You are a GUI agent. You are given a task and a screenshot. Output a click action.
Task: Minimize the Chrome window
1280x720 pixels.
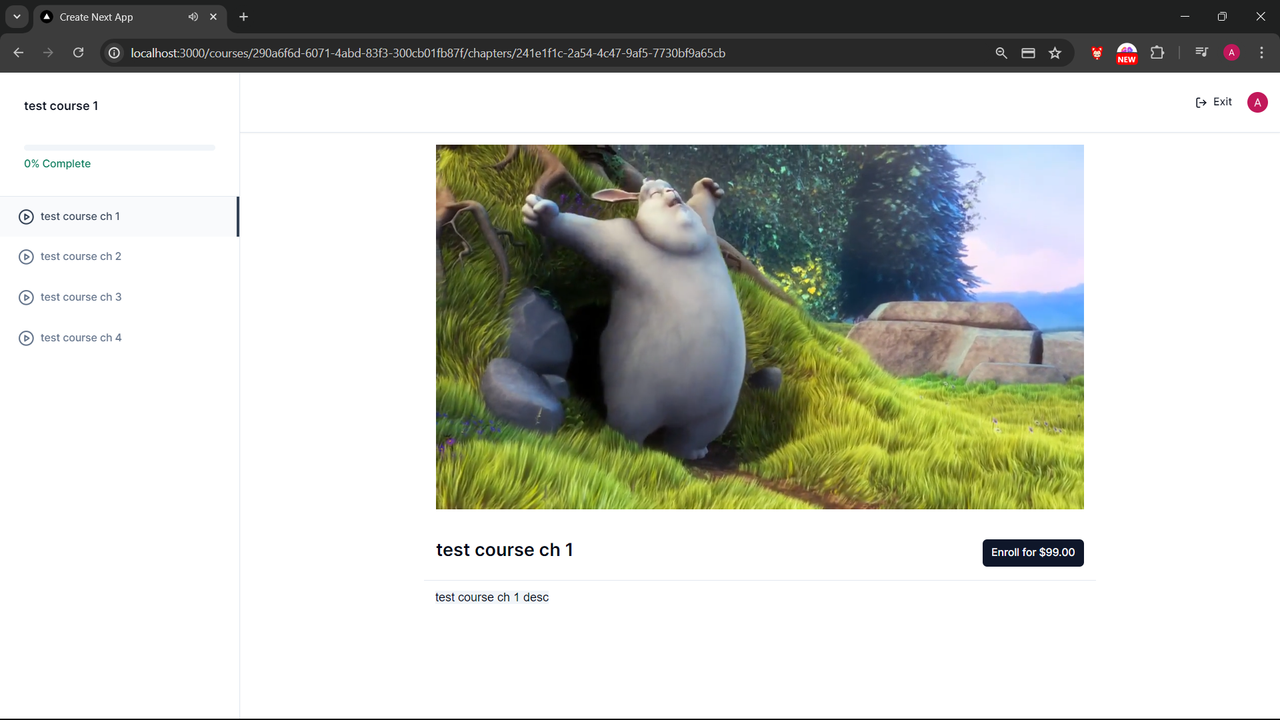click(x=1185, y=17)
